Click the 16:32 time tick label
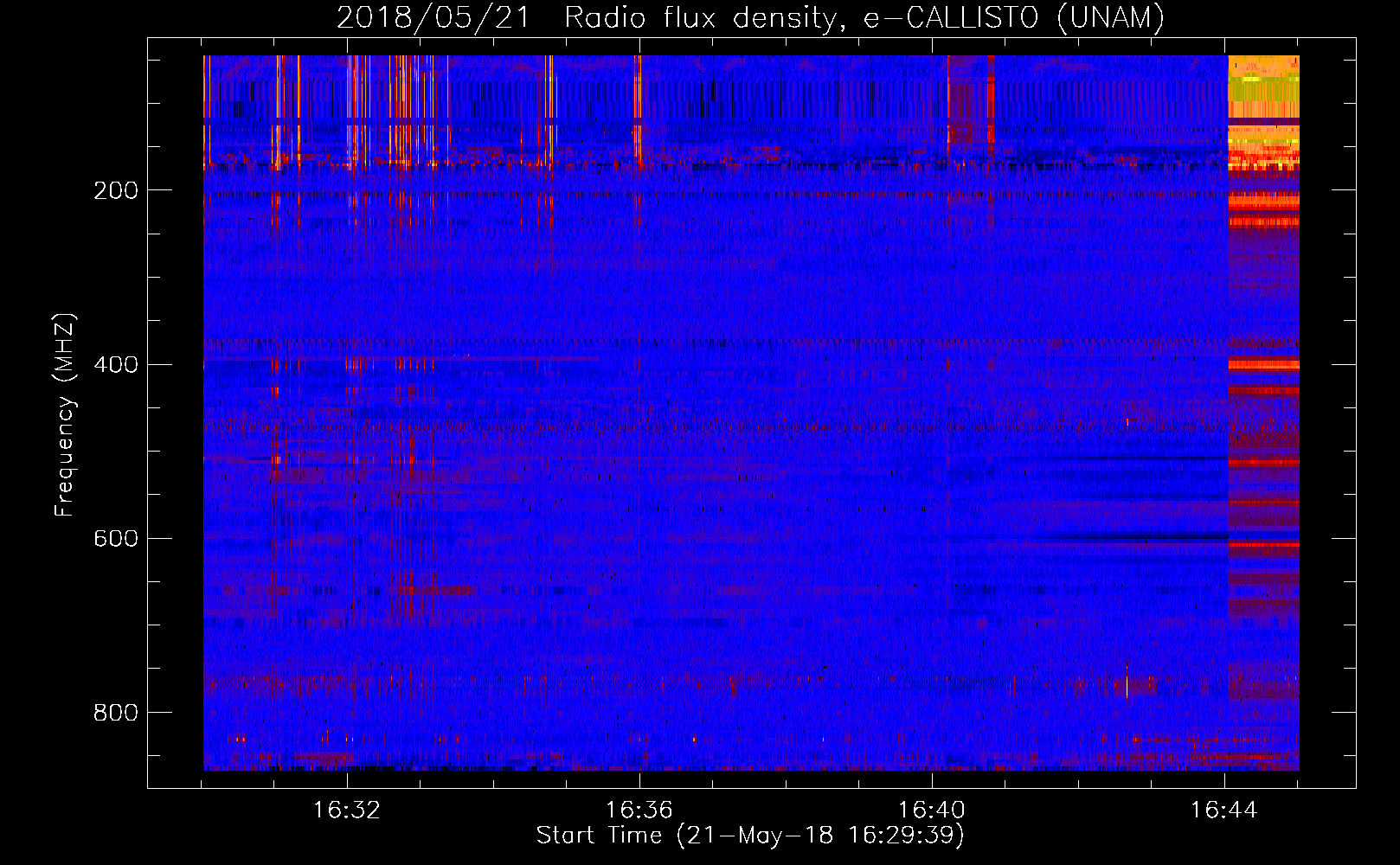Image resolution: width=1400 pixels, height=865 pixels. tap(347, 811)
